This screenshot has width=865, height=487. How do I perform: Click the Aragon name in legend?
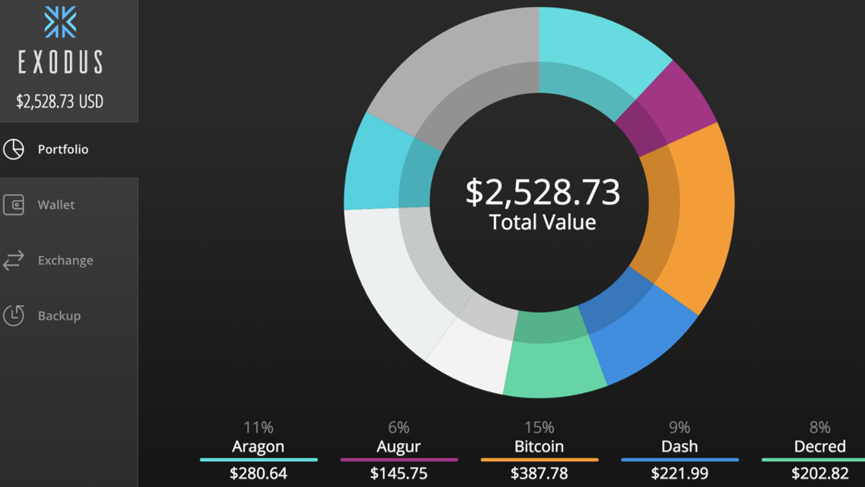(x=258, y=446)
